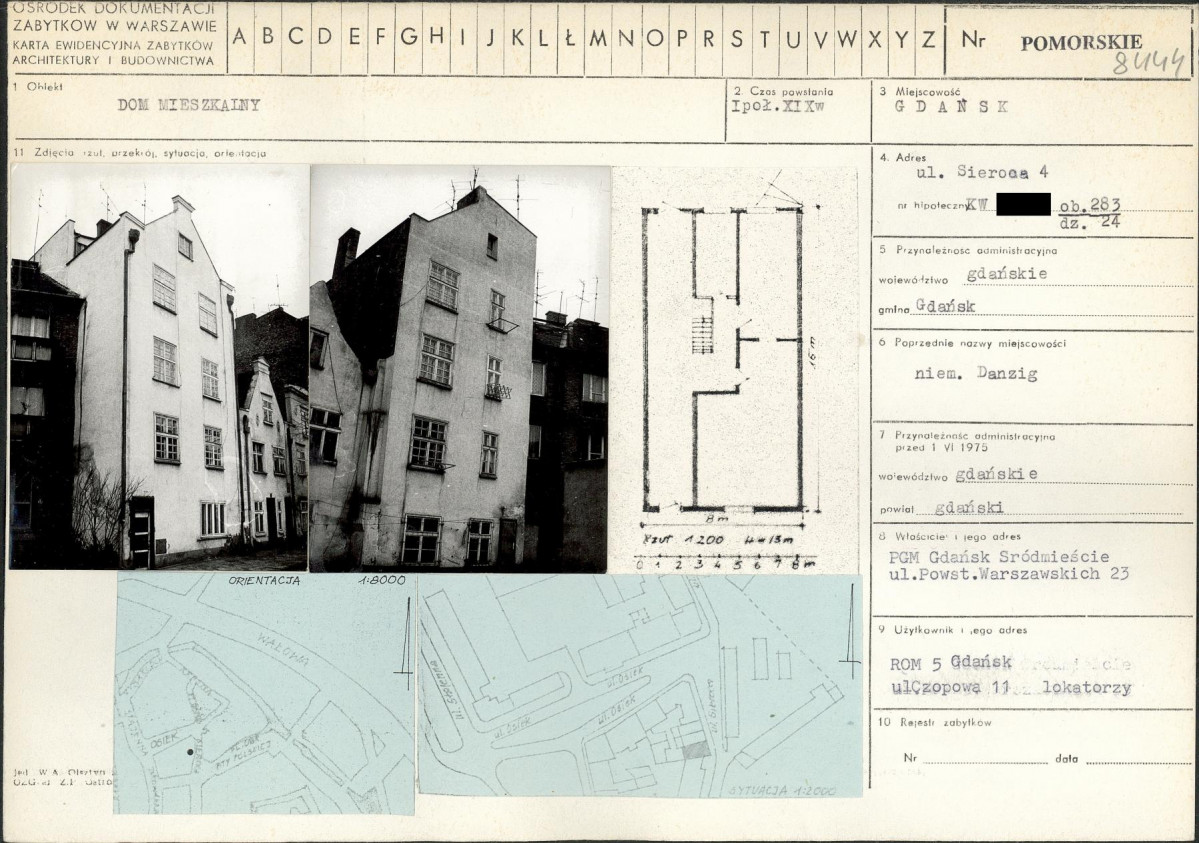Click the letter A index box

click(240, 37)
